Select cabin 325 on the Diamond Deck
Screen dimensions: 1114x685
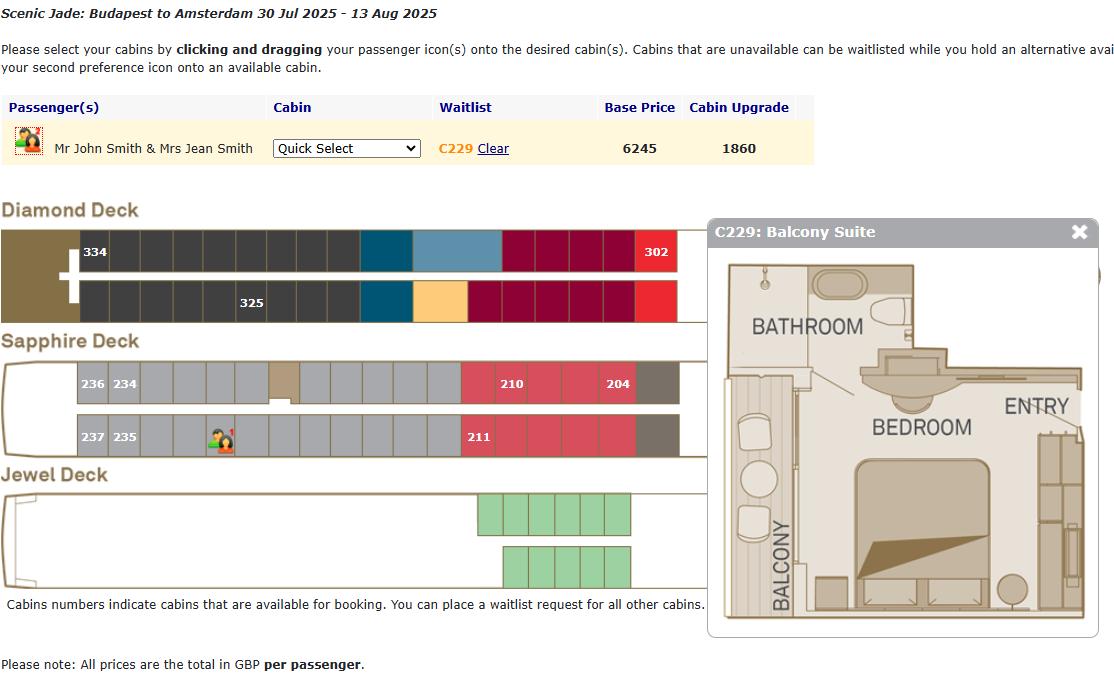[251, 302]
